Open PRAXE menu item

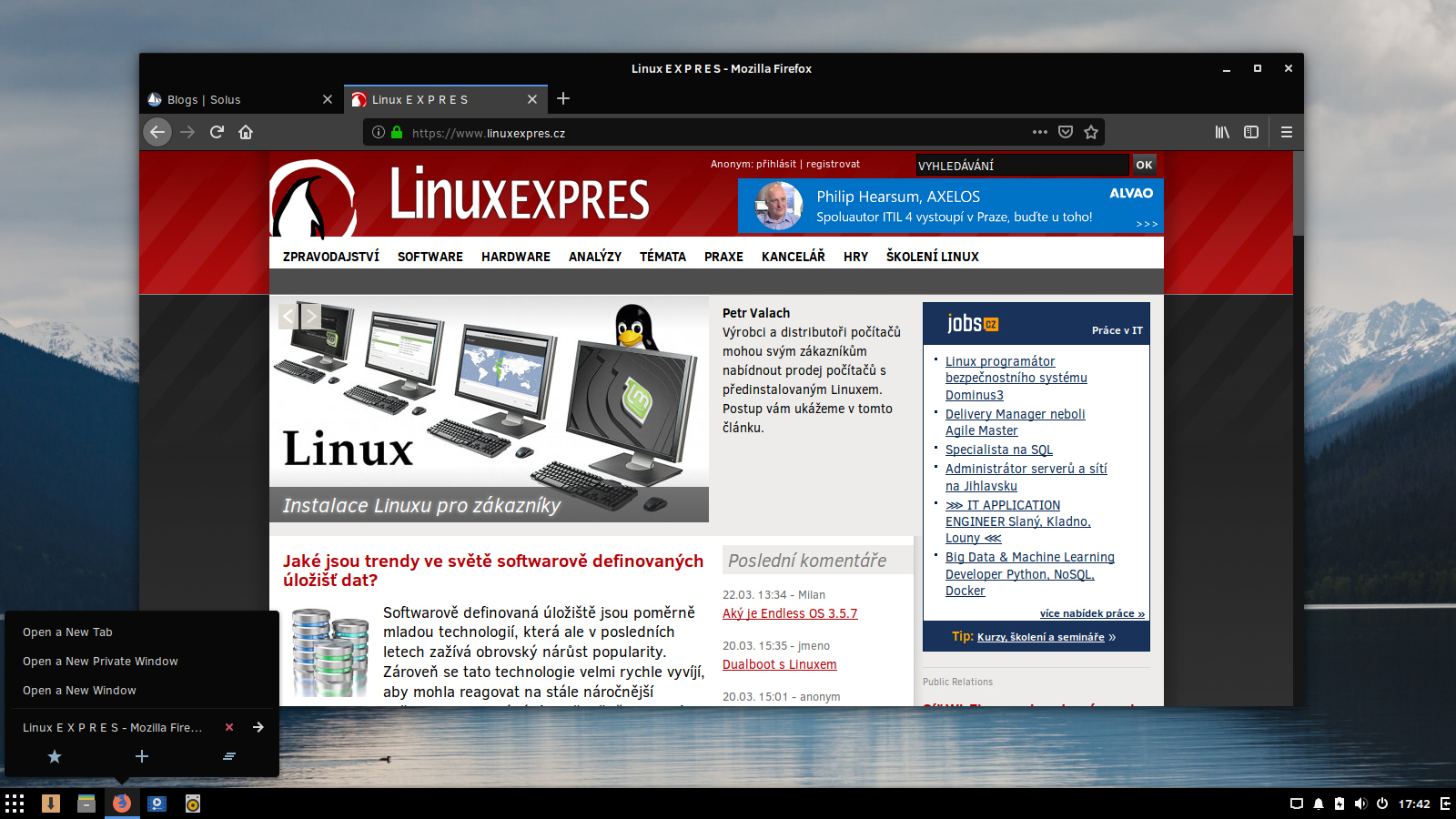723,257
